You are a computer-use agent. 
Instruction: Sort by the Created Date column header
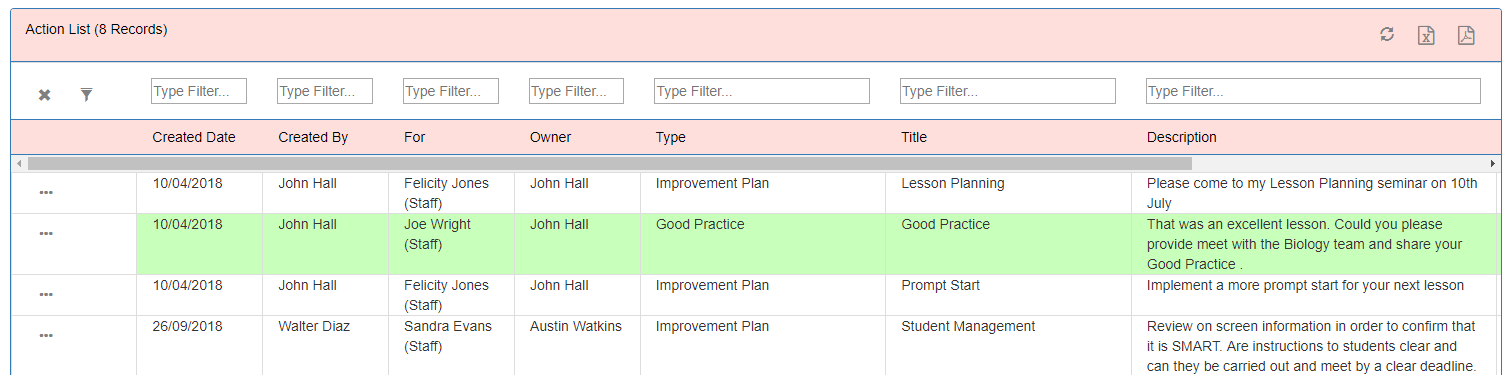click(194, 138)
